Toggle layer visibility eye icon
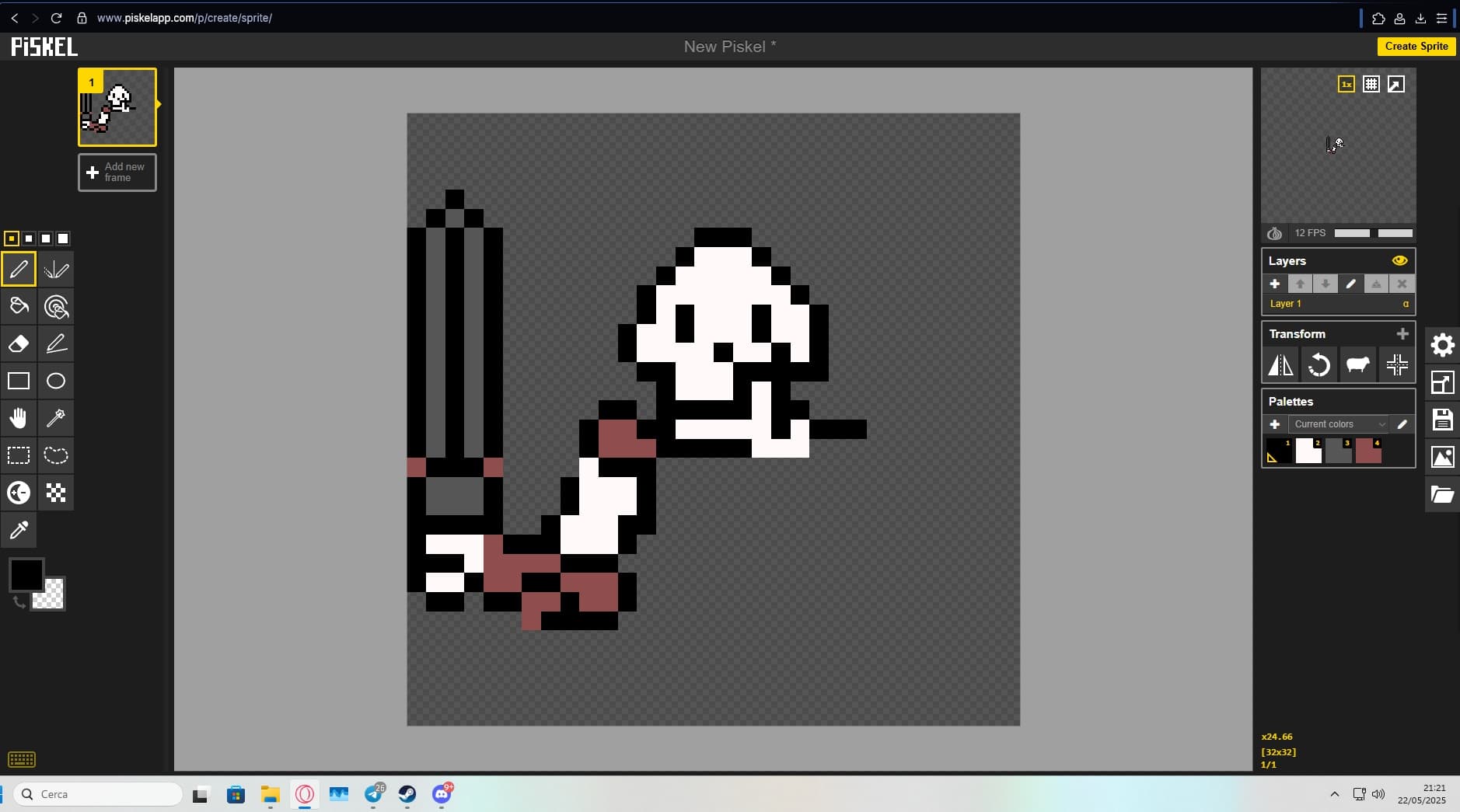Viewport: 1460px width, 812px height. 1399,261
